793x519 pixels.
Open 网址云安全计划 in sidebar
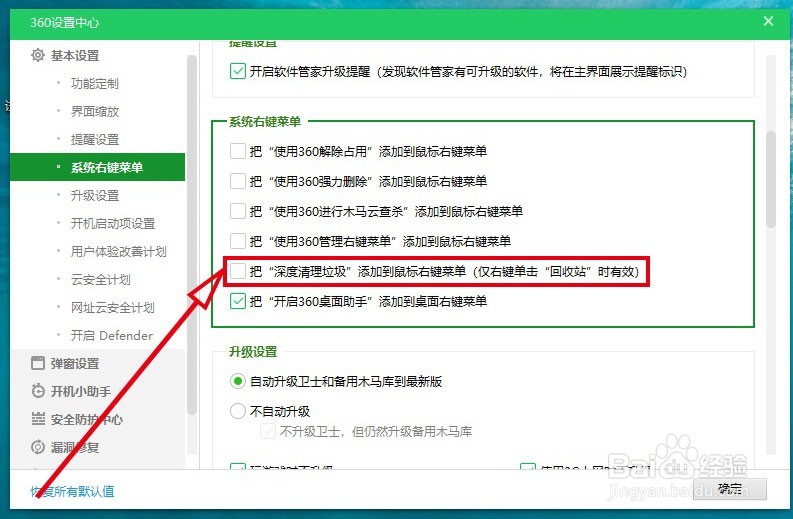click(x=112, y=308)
